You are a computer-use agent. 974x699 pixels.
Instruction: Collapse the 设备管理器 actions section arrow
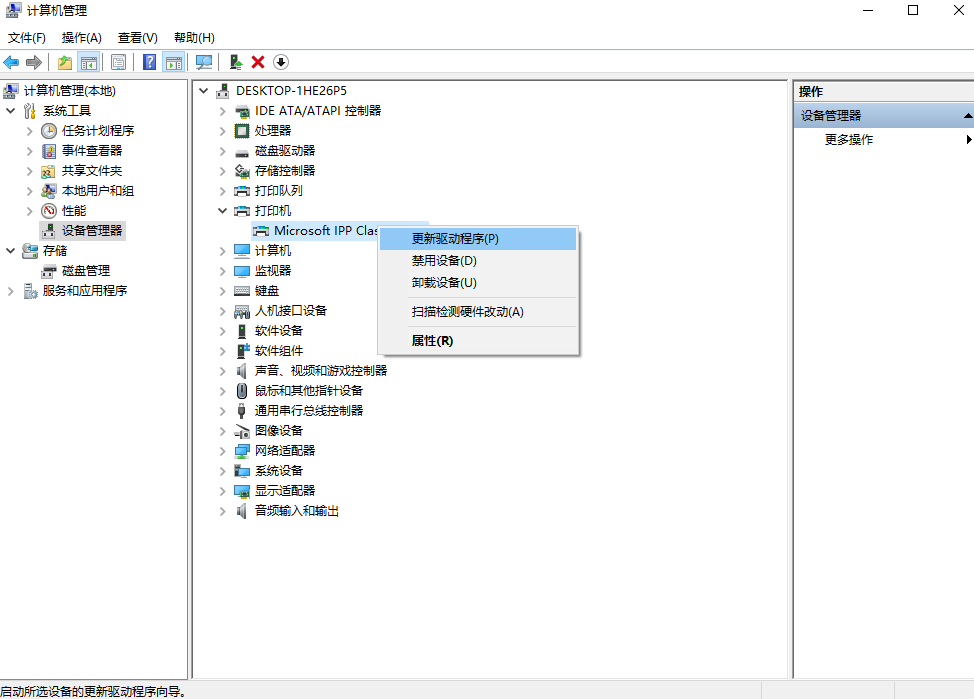pos(967,116)
